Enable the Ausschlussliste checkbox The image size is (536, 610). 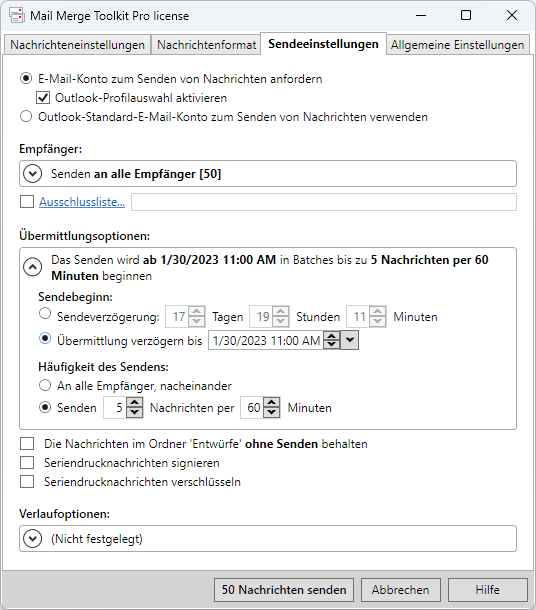[27, 202]
